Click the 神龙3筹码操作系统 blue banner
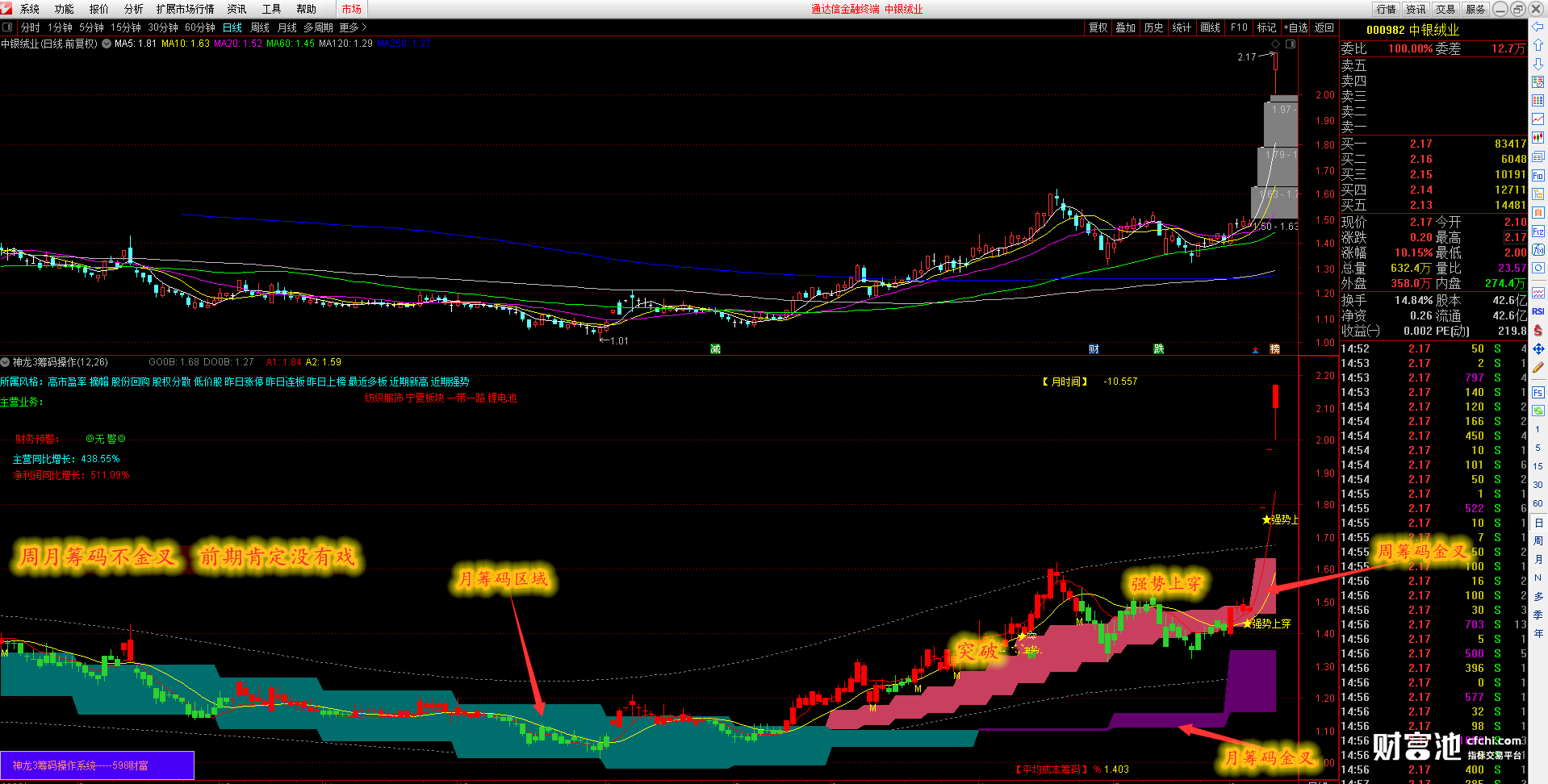 (x=97, y=765)
